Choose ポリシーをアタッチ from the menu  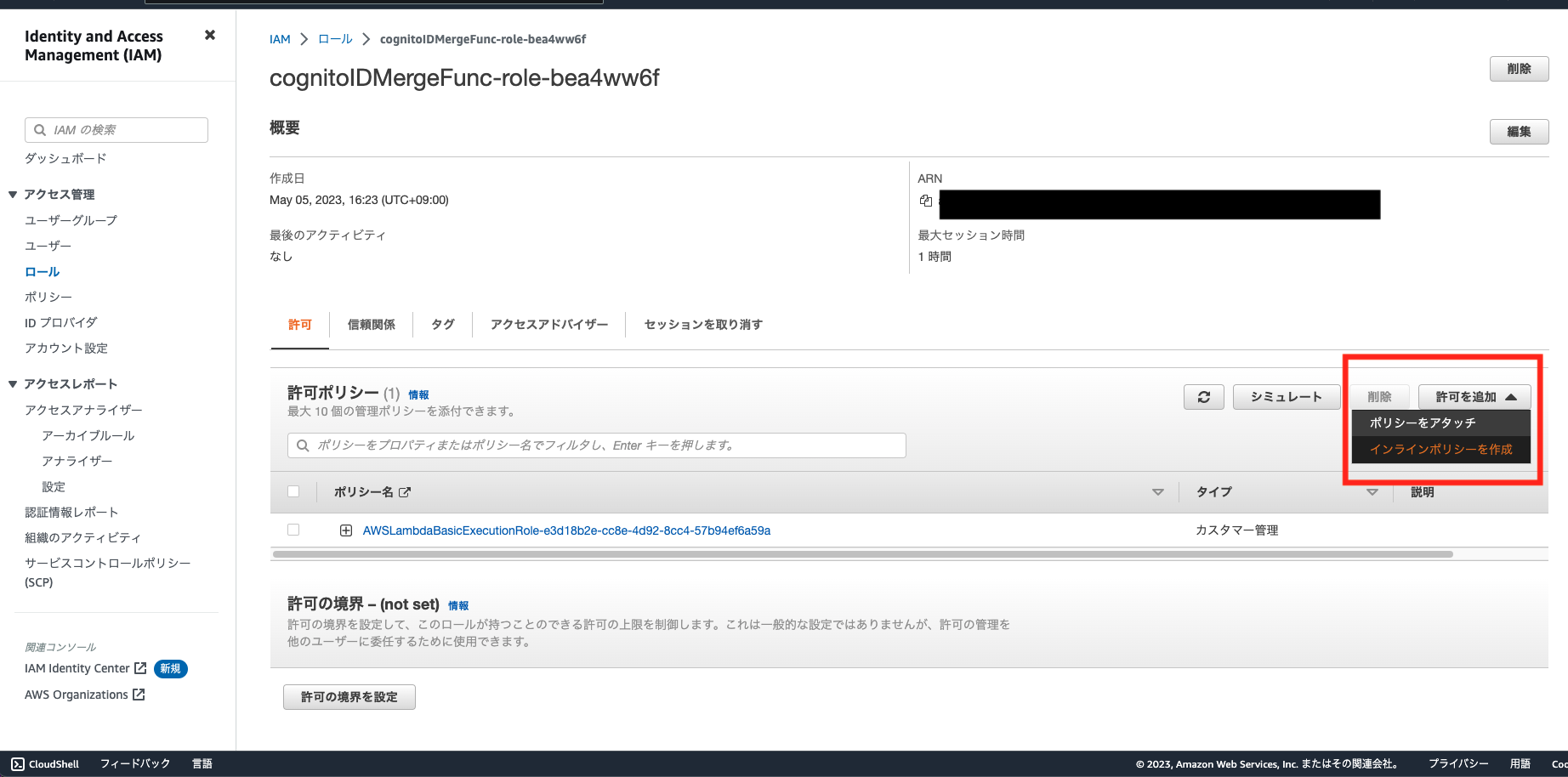pyautogui.click(x=1440, y=423)
